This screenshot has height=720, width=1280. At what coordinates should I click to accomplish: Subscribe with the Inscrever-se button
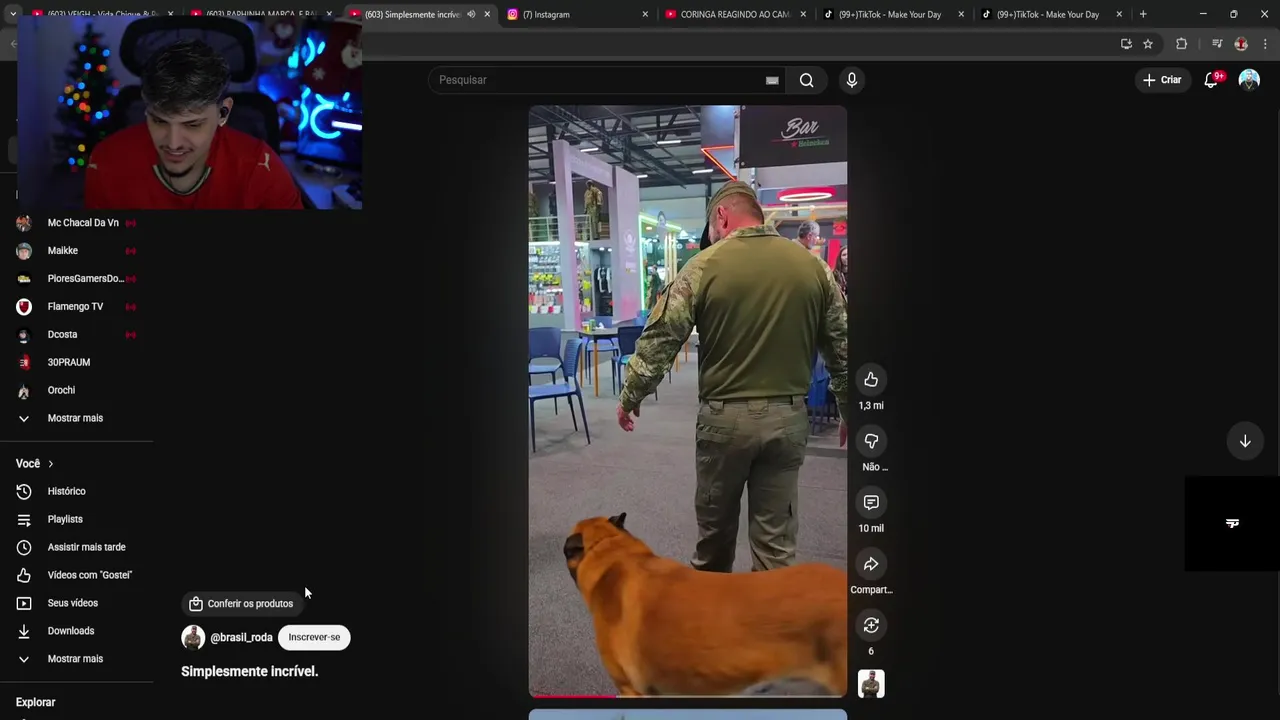(x=314, y=637)
